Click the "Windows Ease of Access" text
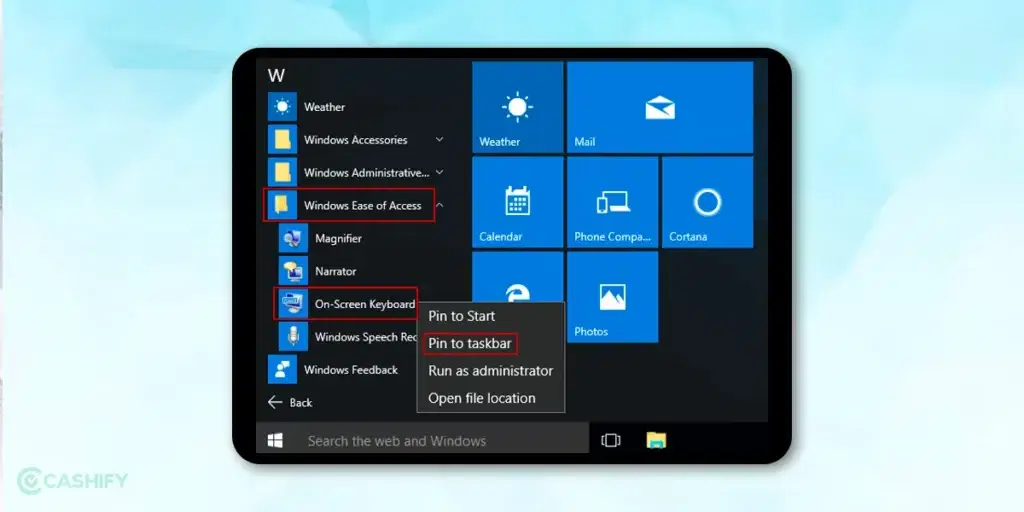Viewport: 1024px width, 512px height. 362,206
